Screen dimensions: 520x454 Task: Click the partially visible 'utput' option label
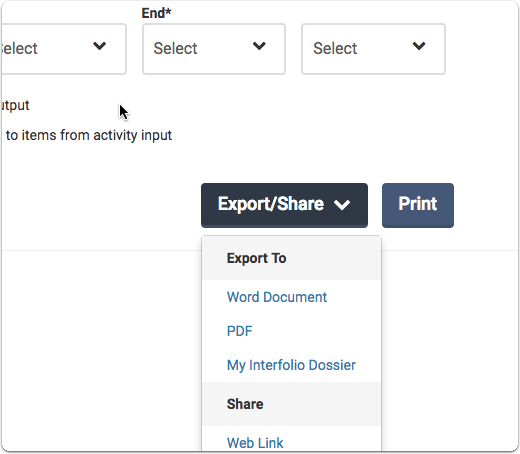tap(15, 105)
